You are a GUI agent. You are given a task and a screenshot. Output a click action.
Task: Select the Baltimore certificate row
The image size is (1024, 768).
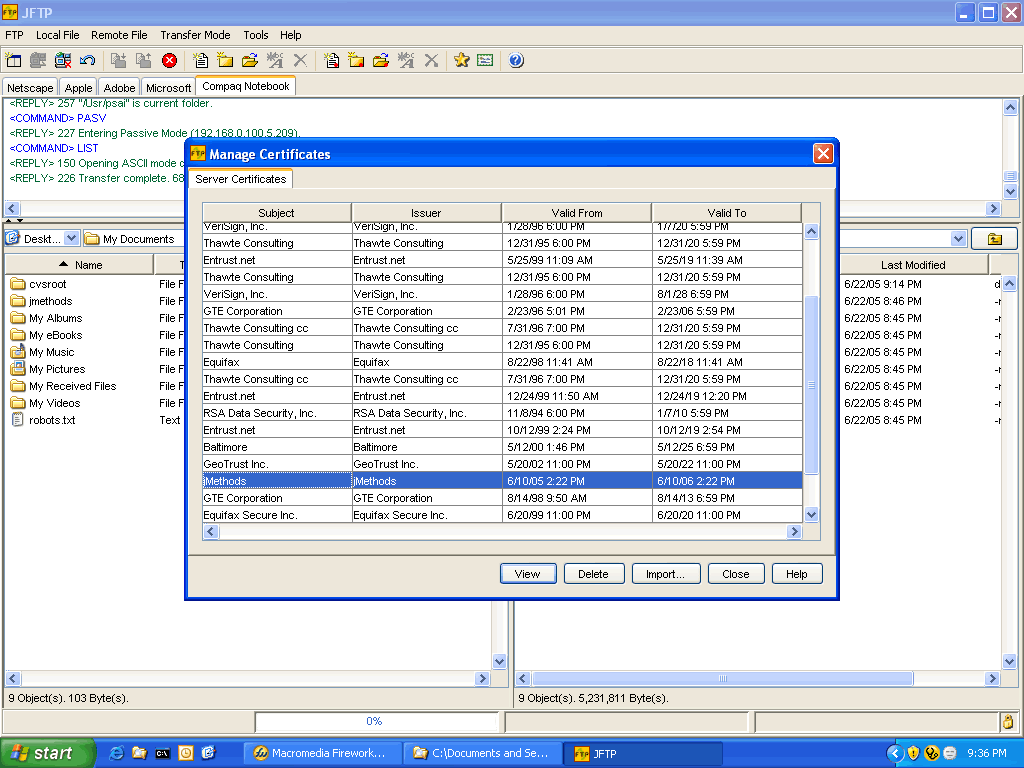tap(502, 447)
